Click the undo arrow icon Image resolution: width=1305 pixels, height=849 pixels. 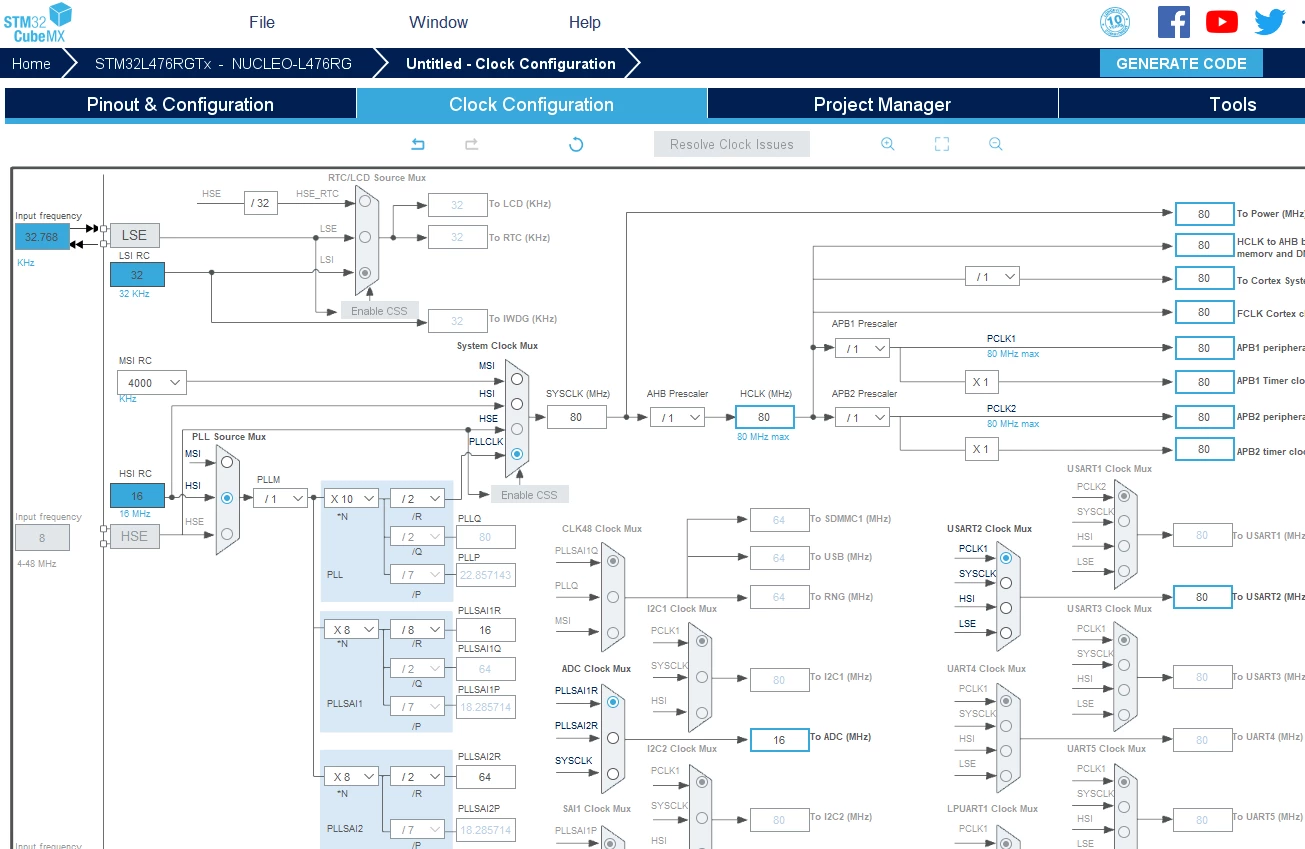418,144
